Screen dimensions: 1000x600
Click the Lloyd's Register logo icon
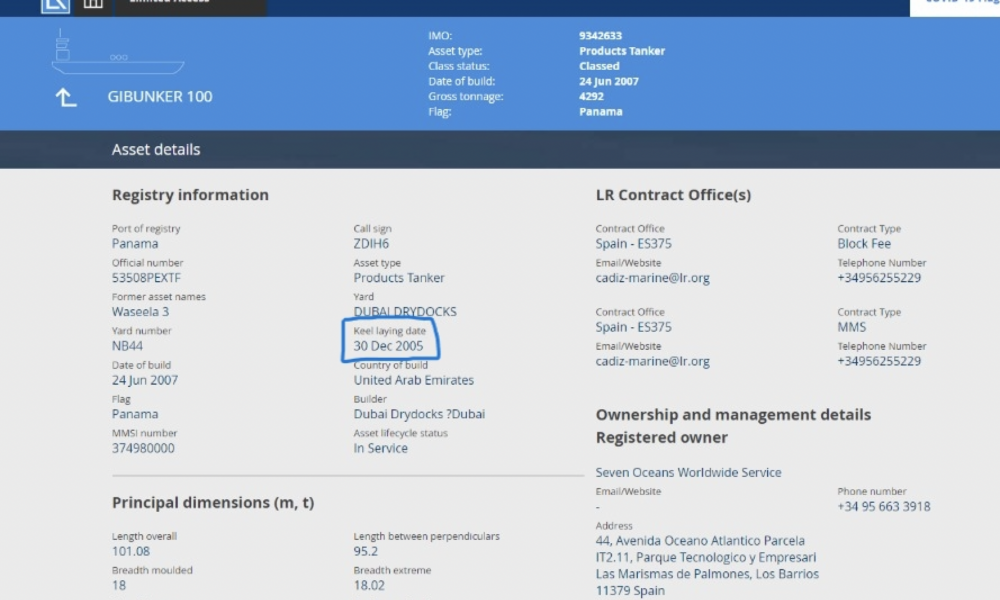55,5
